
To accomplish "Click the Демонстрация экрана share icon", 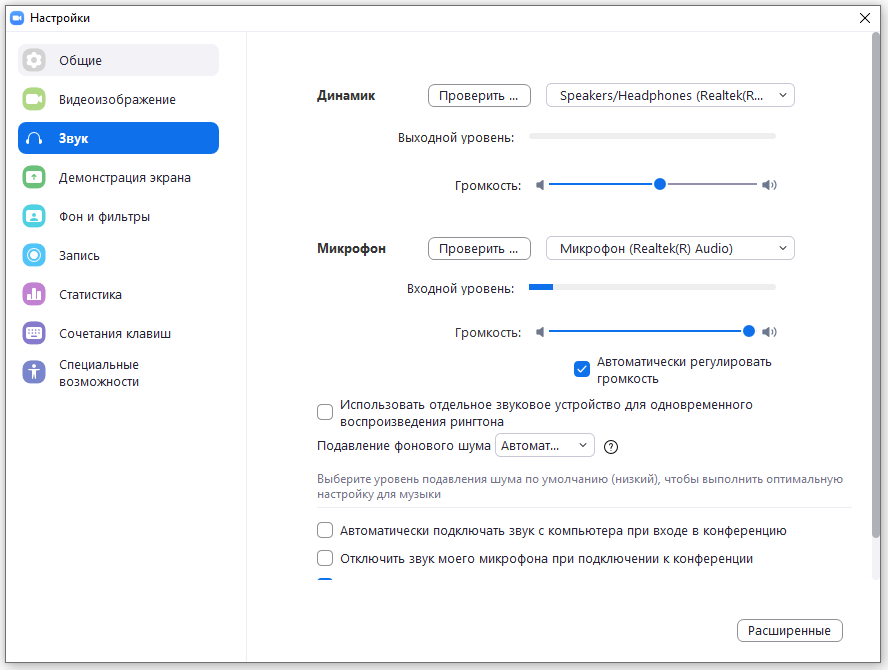I will [x=34, y=177].
